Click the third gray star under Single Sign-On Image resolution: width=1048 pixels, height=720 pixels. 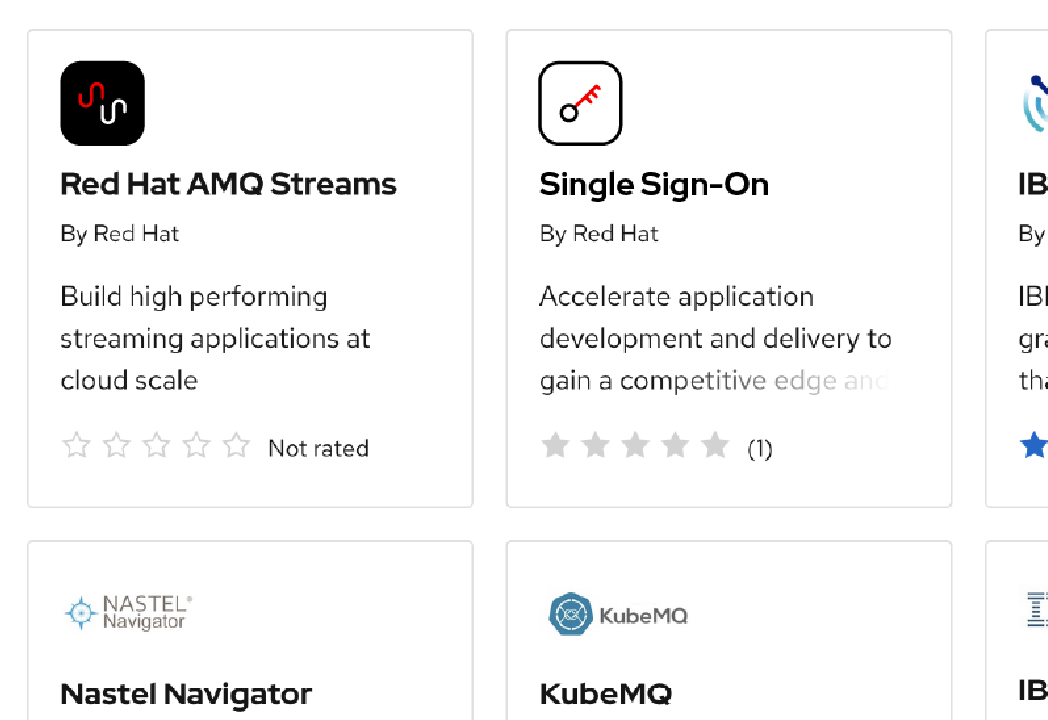click(x=635, y=446)
